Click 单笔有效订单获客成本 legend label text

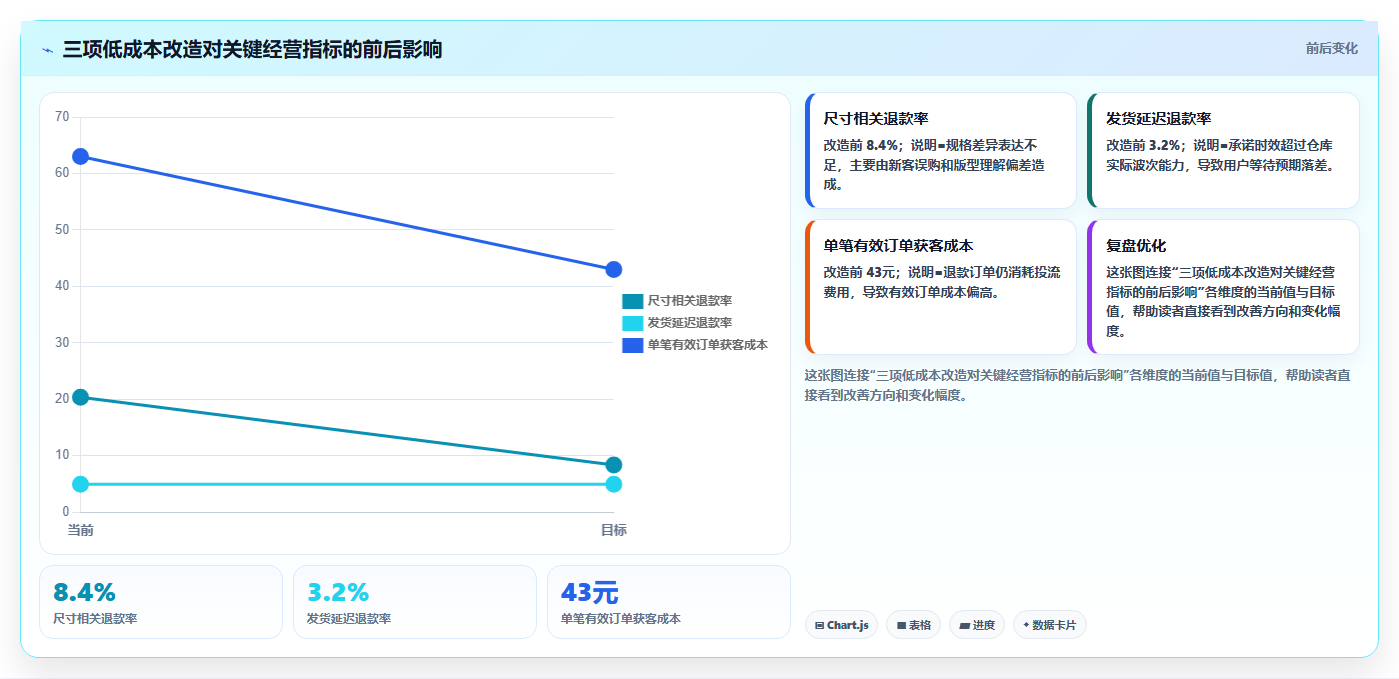pos(708,345)
